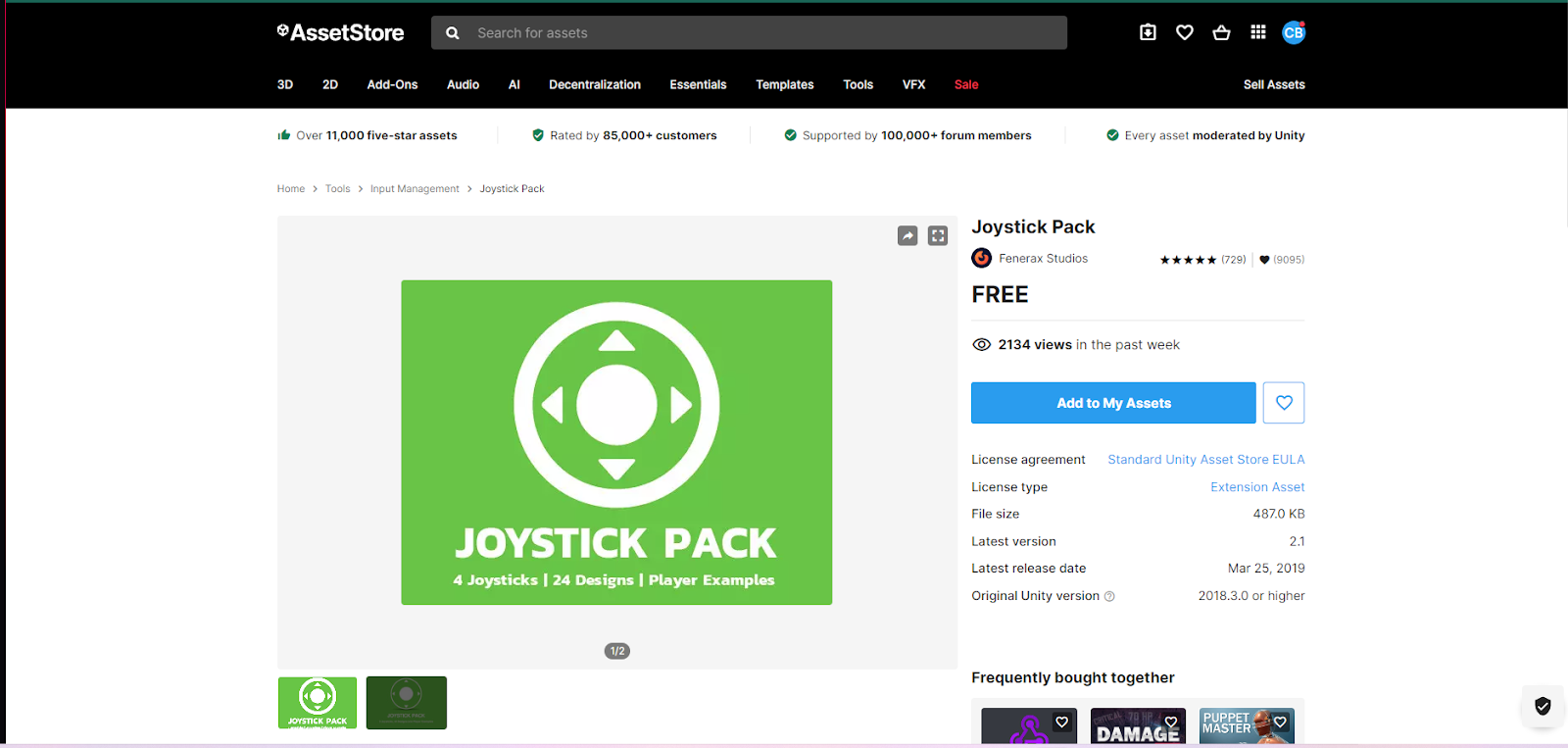
Task: Click the Frequently bought together heading
Action: (1073, 677)
